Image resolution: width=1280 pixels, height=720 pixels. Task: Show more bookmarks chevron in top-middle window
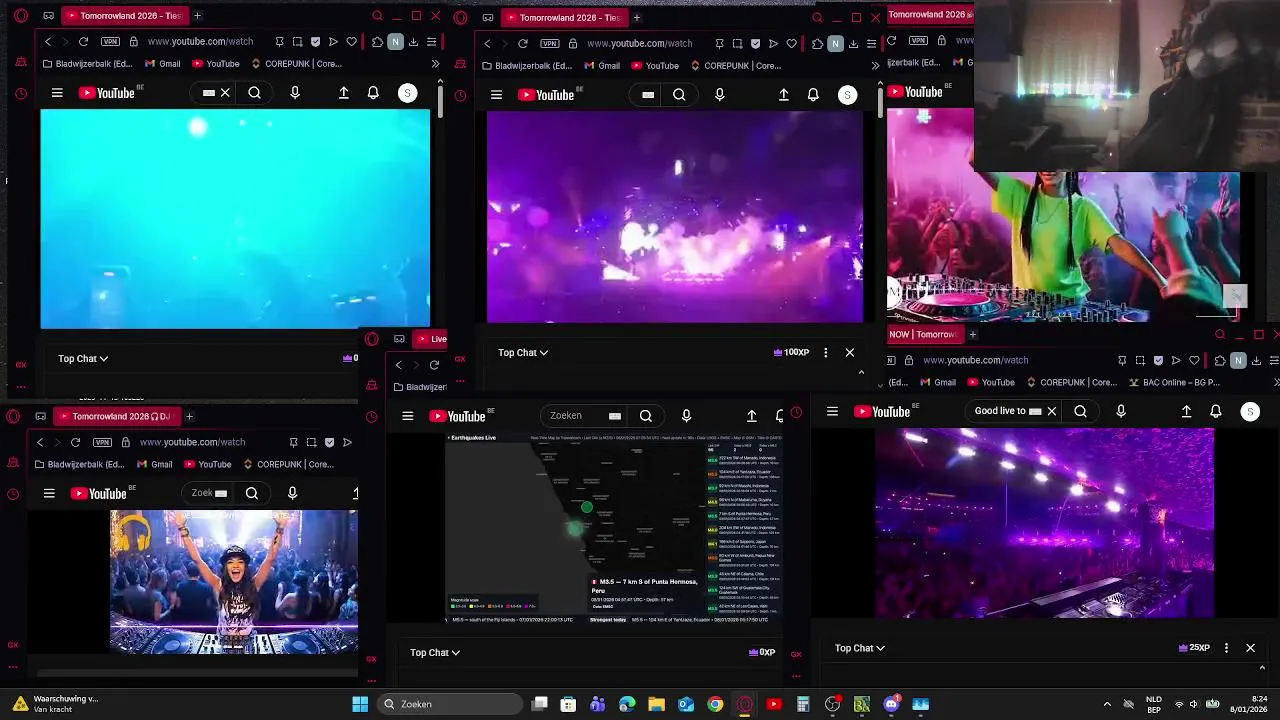(x=875, y=66)
